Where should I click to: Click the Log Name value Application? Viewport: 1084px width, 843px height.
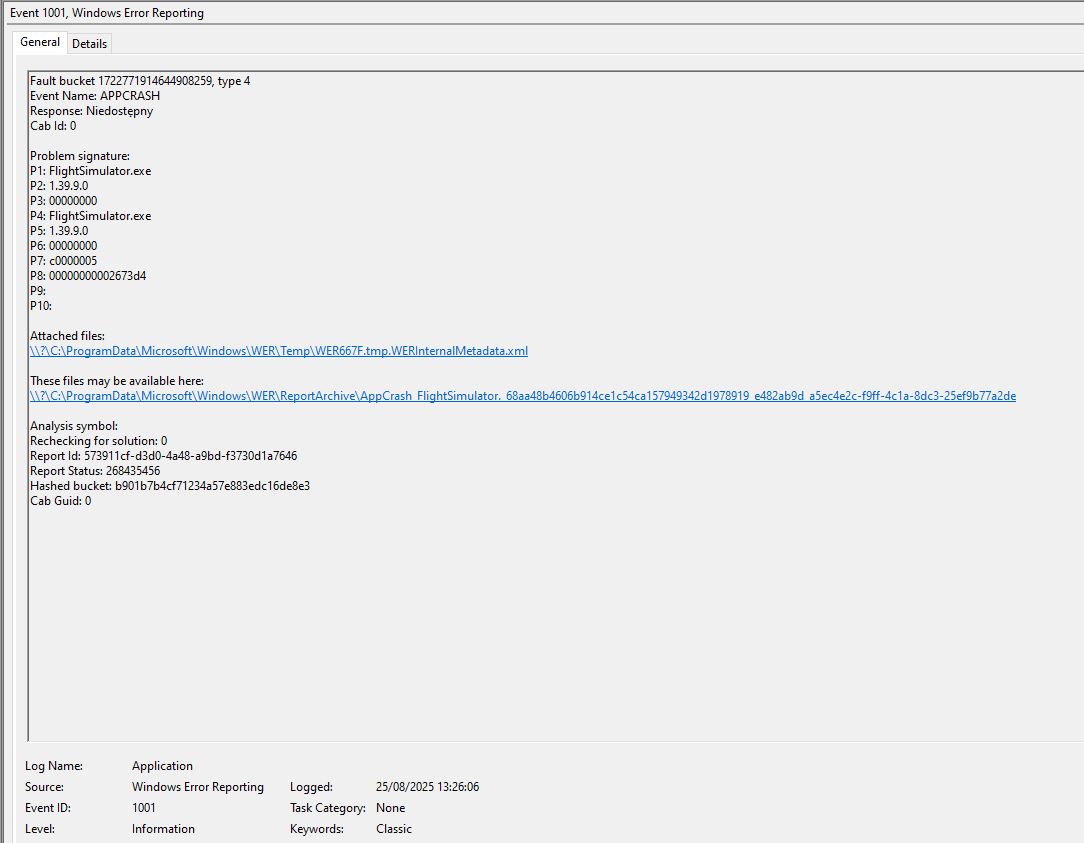click(x=162, y=766)
